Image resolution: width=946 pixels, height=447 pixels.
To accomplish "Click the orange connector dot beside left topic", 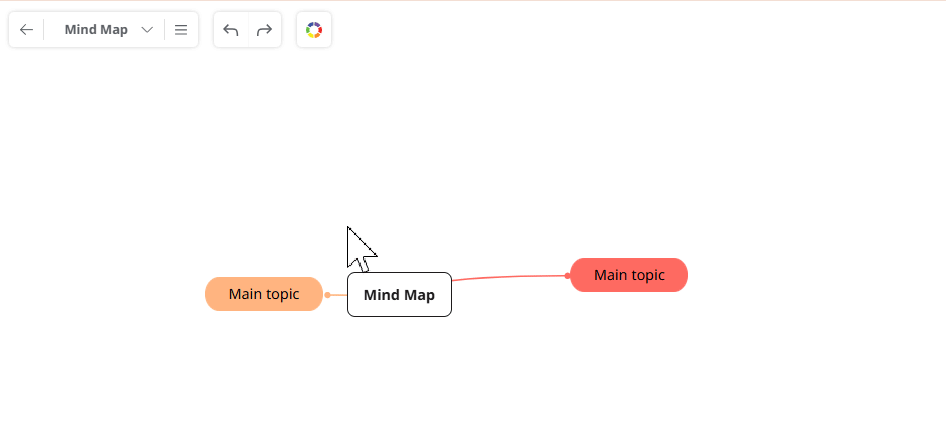I will (327, 295).
